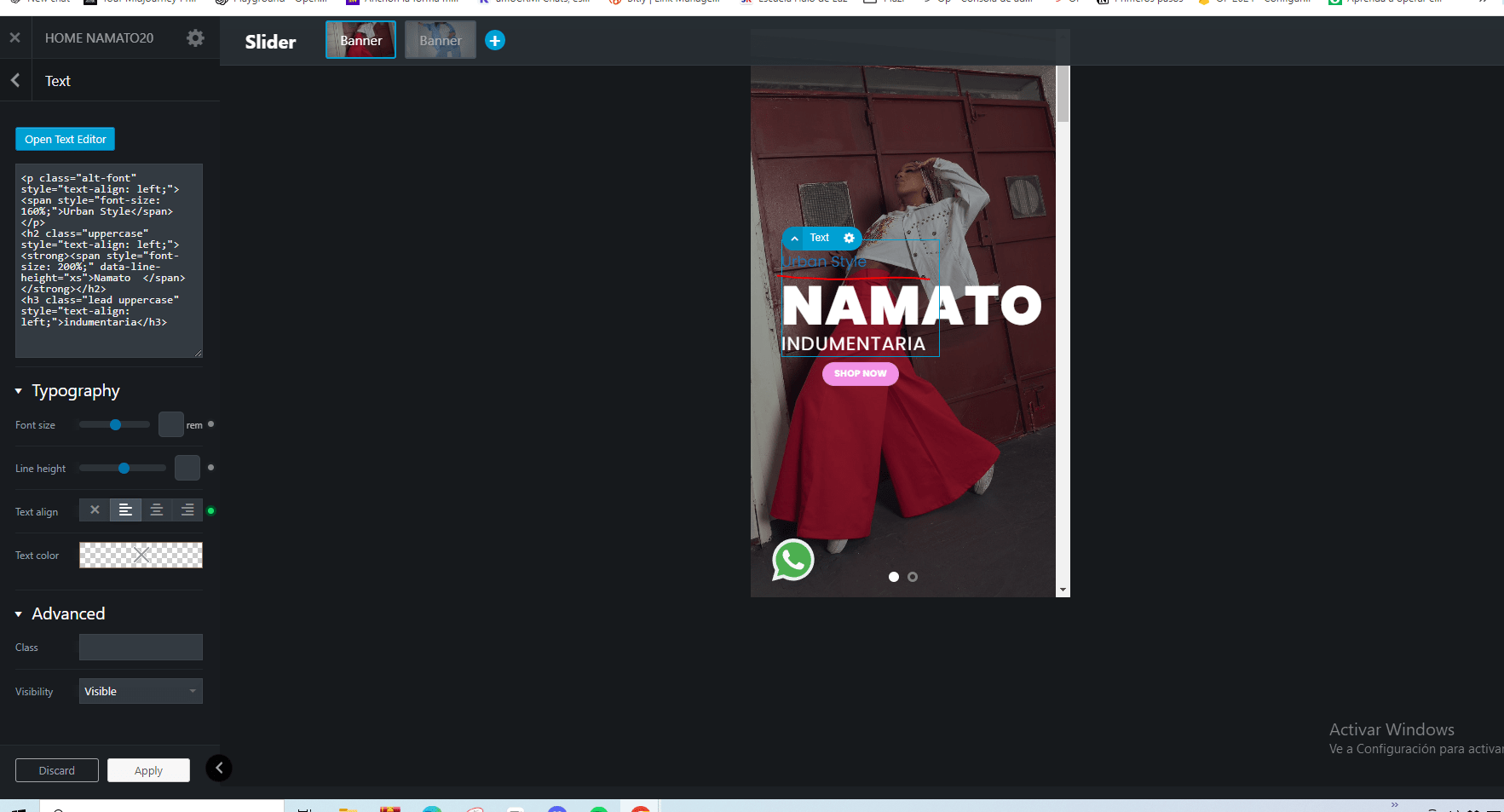Select the second Banner slide tab
Screen dimensions: 1504x812
click(440, 40)
